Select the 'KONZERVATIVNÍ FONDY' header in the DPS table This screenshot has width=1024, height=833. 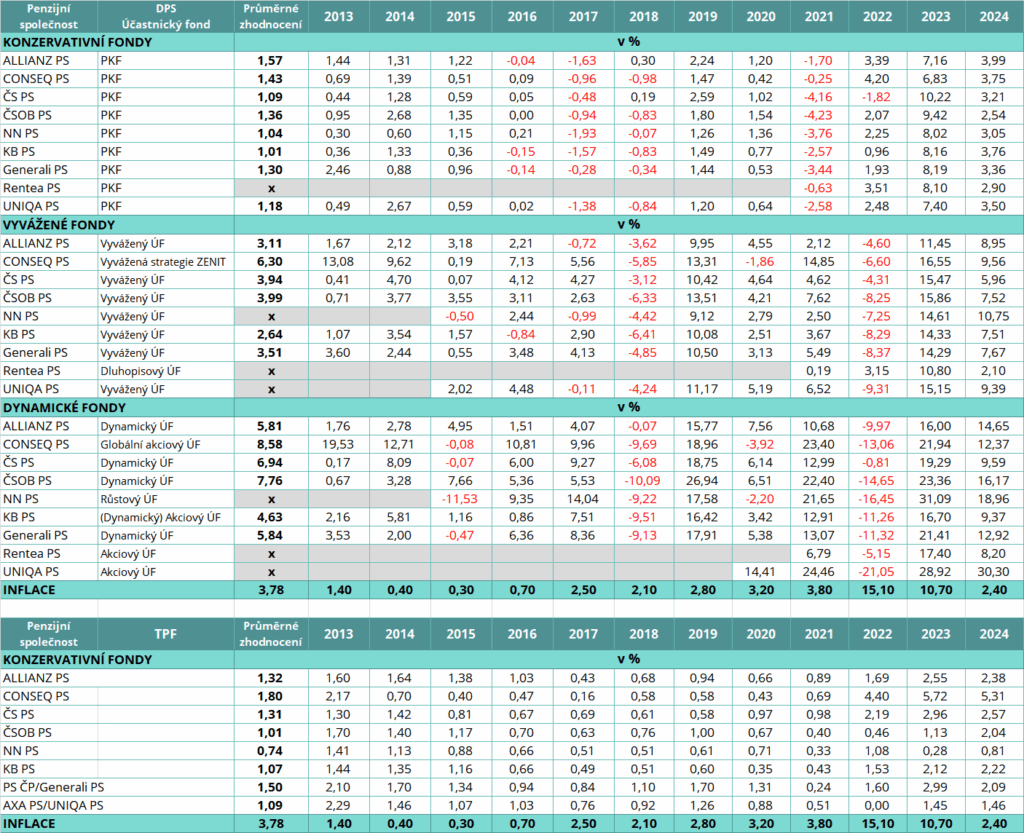77,42
